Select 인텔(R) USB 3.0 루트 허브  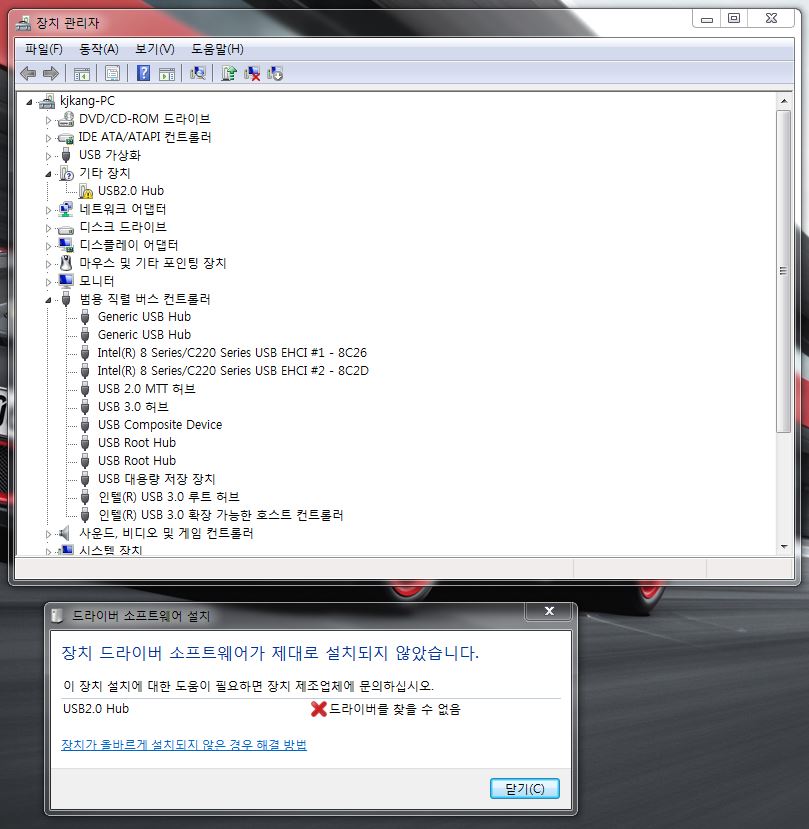[x=169, y=496]
